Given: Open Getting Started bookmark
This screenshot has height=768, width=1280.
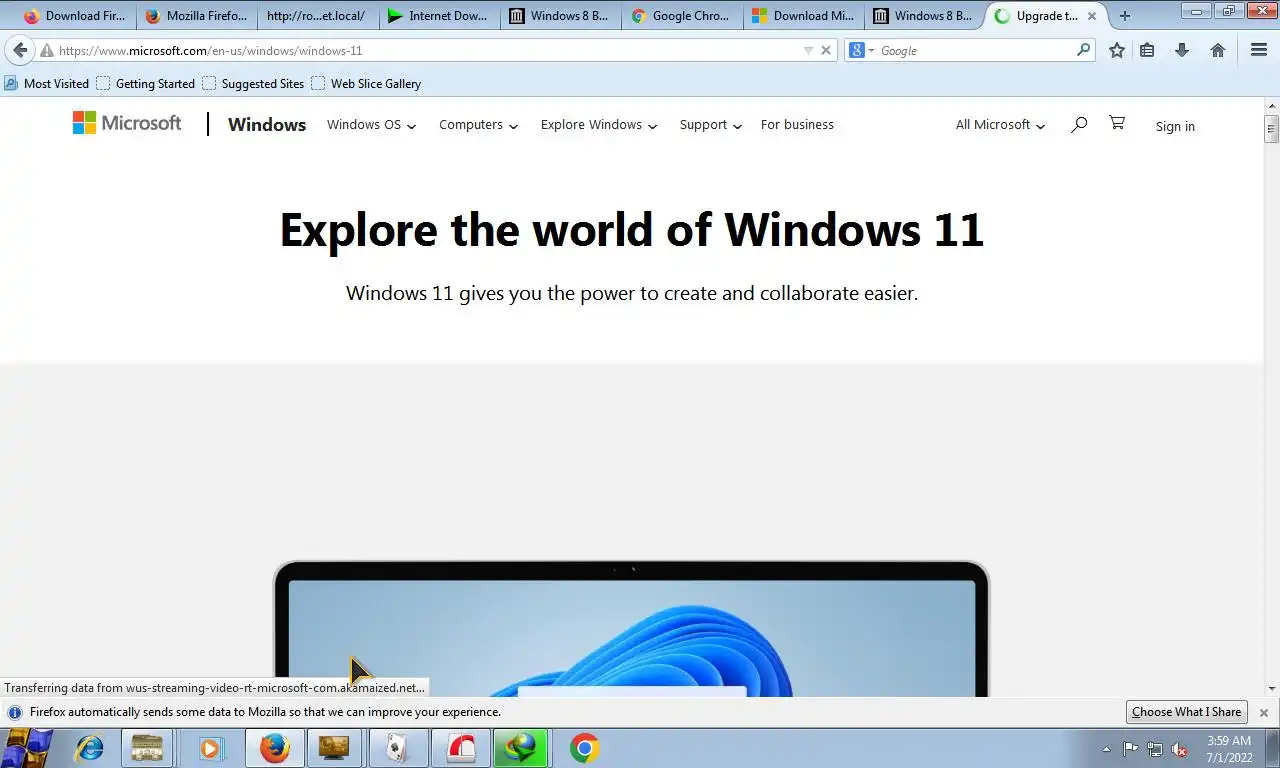Looking at the screenshot, I should tap(146, 84).
